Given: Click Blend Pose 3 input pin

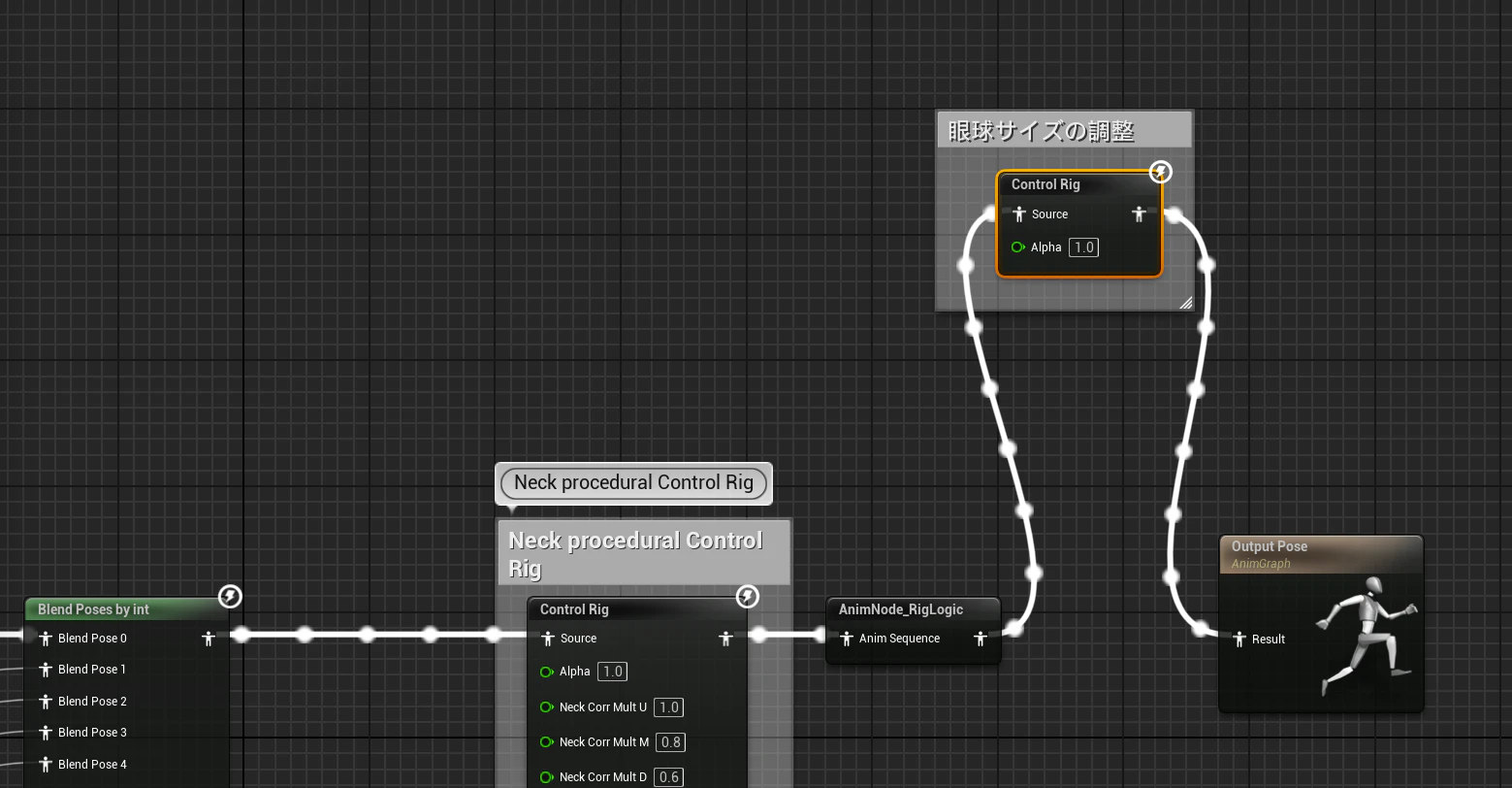Looking at the screenshot, I should (45, 733).
